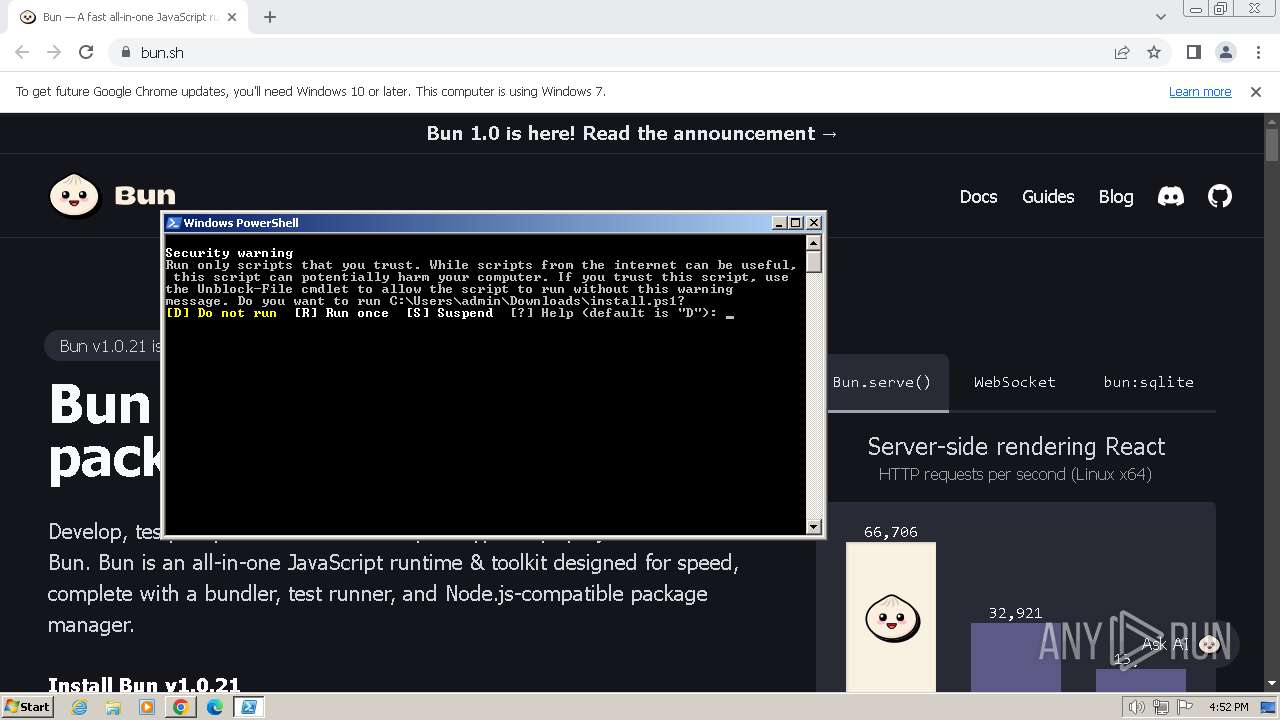Open PowerShell window system menu icon
The height and width of the screenshot is (720, 1280).
coord(173,223)
